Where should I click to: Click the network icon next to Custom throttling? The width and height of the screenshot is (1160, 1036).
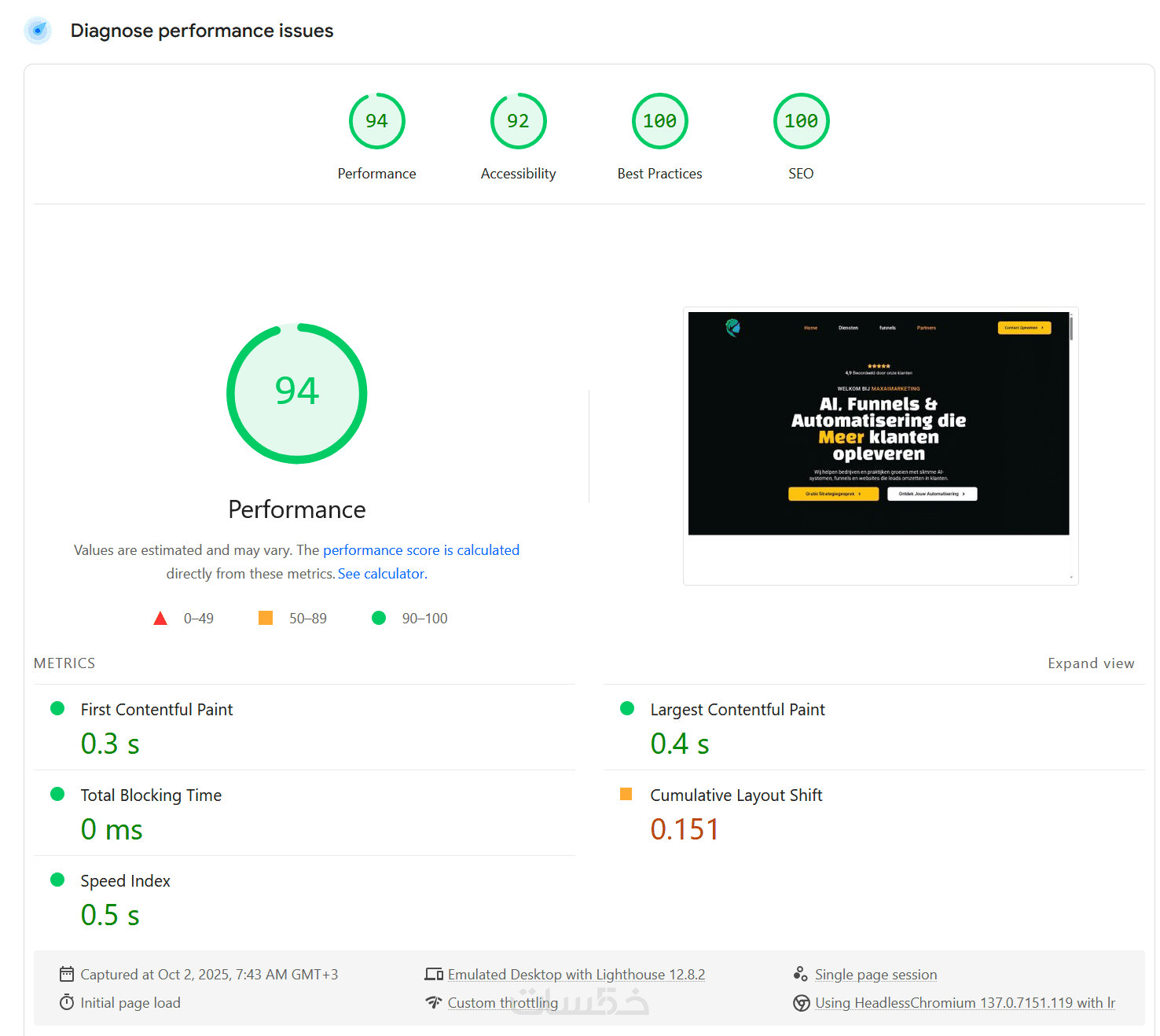coord(434,1002)
